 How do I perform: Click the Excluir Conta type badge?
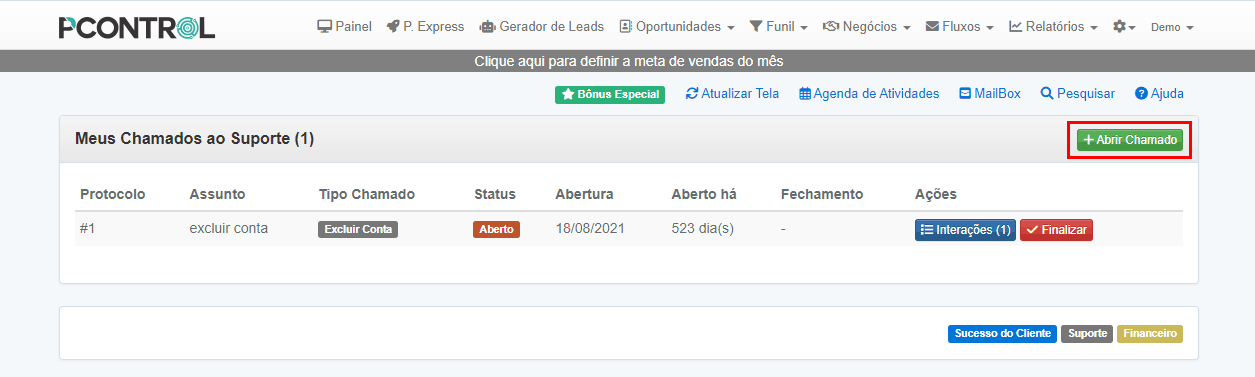(358, 229)
